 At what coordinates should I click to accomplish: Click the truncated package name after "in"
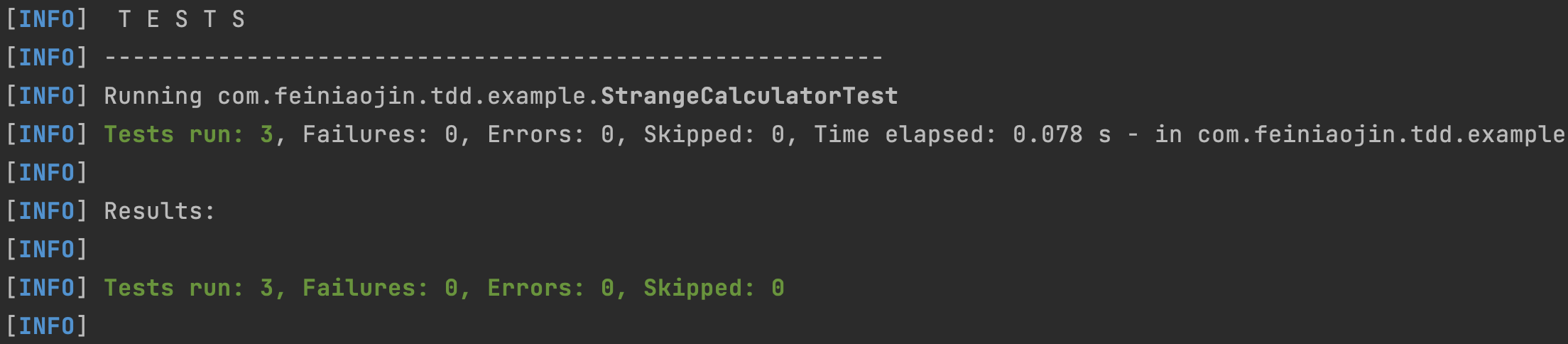coord(1381,134)
